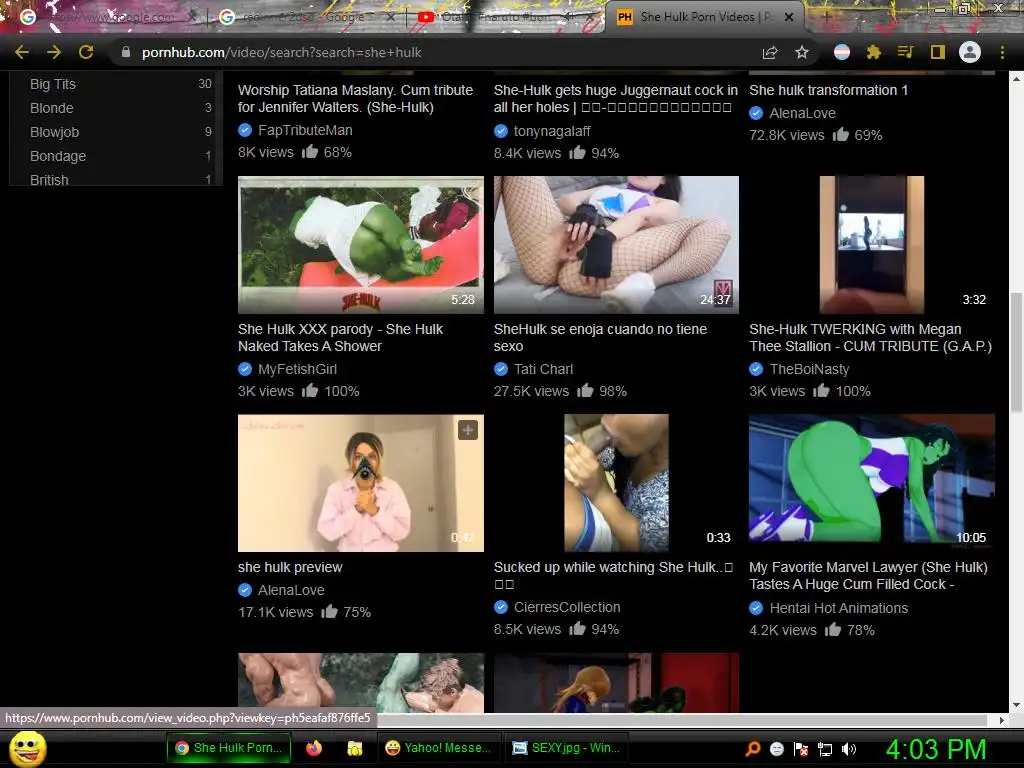This screenshot has height=768, width=1024.
Task: Click the 4:03 PM clock
Action: pyautogui.click(x=936, y=749)
